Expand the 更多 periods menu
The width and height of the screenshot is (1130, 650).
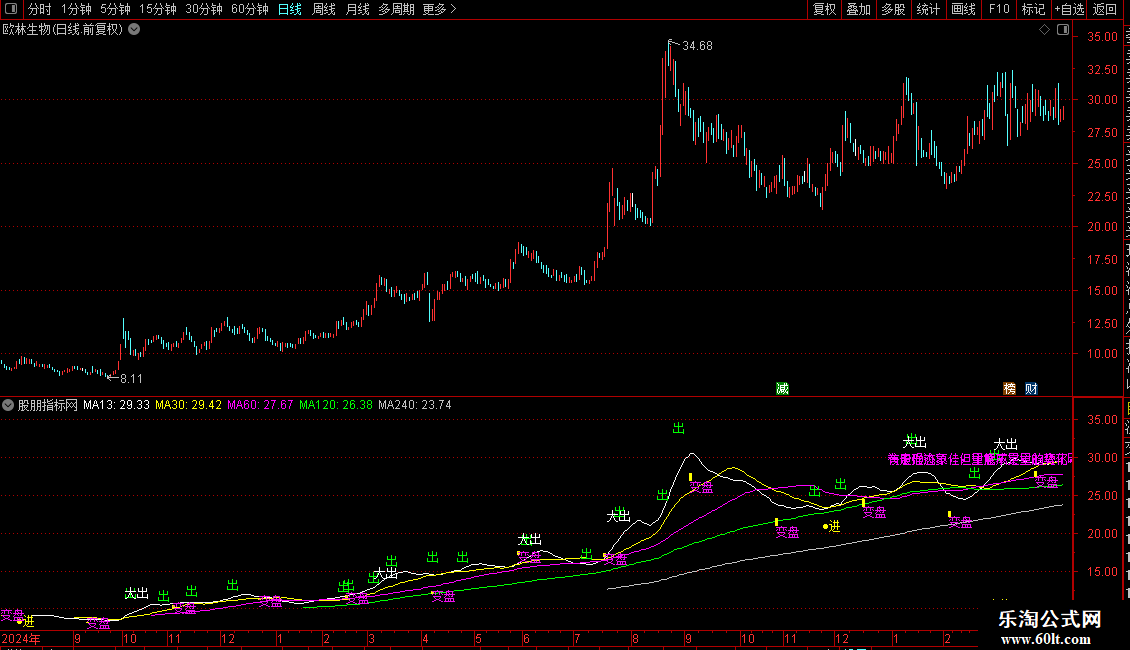coord(439,9)
